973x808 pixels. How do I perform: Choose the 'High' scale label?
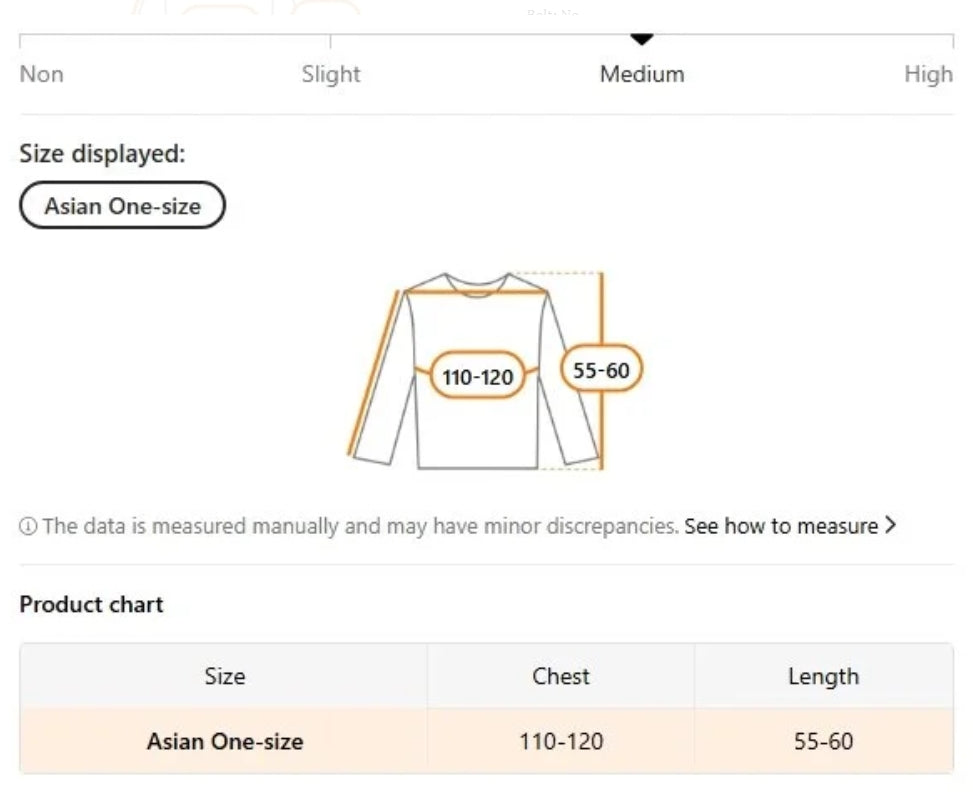tap(928, 74)
